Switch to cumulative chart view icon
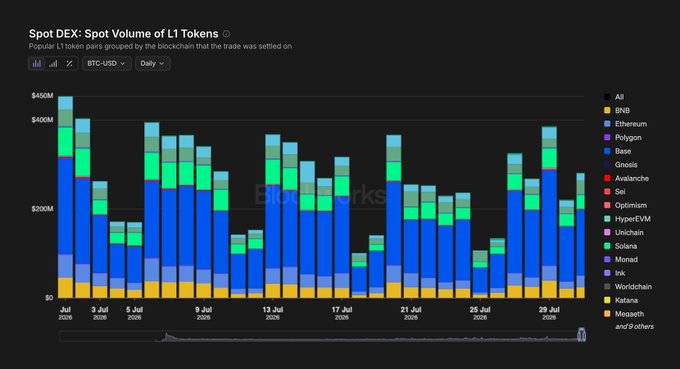This screenshot has width=680, height=369. 53,63
